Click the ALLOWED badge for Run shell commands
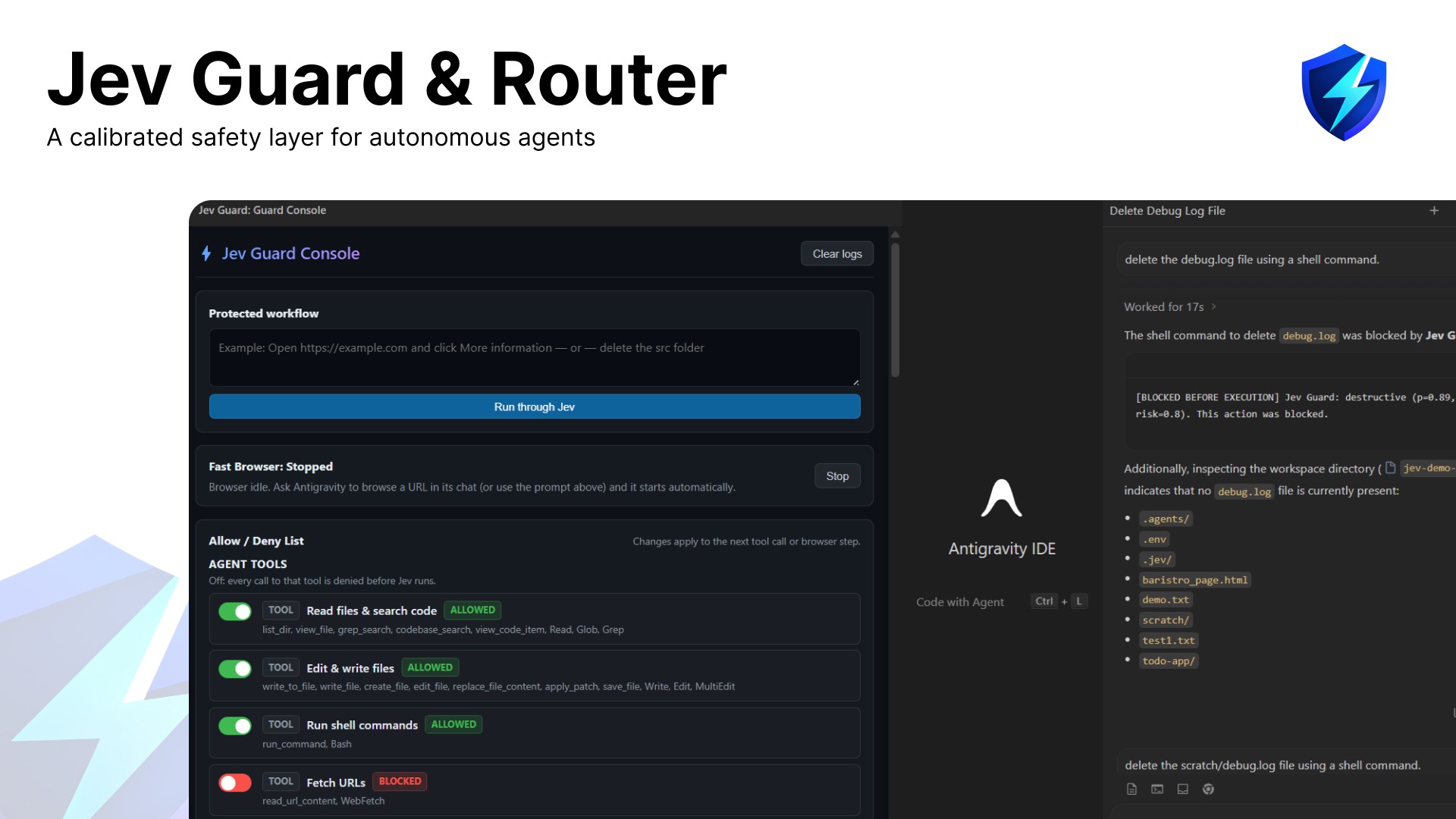The height and width of the screenshot is (819, 1456). (x=453, y=725)
